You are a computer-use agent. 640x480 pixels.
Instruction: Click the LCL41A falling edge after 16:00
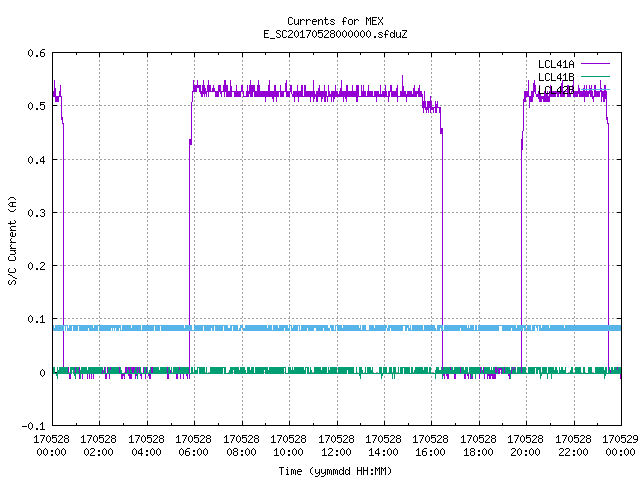(x=442, y=253)
